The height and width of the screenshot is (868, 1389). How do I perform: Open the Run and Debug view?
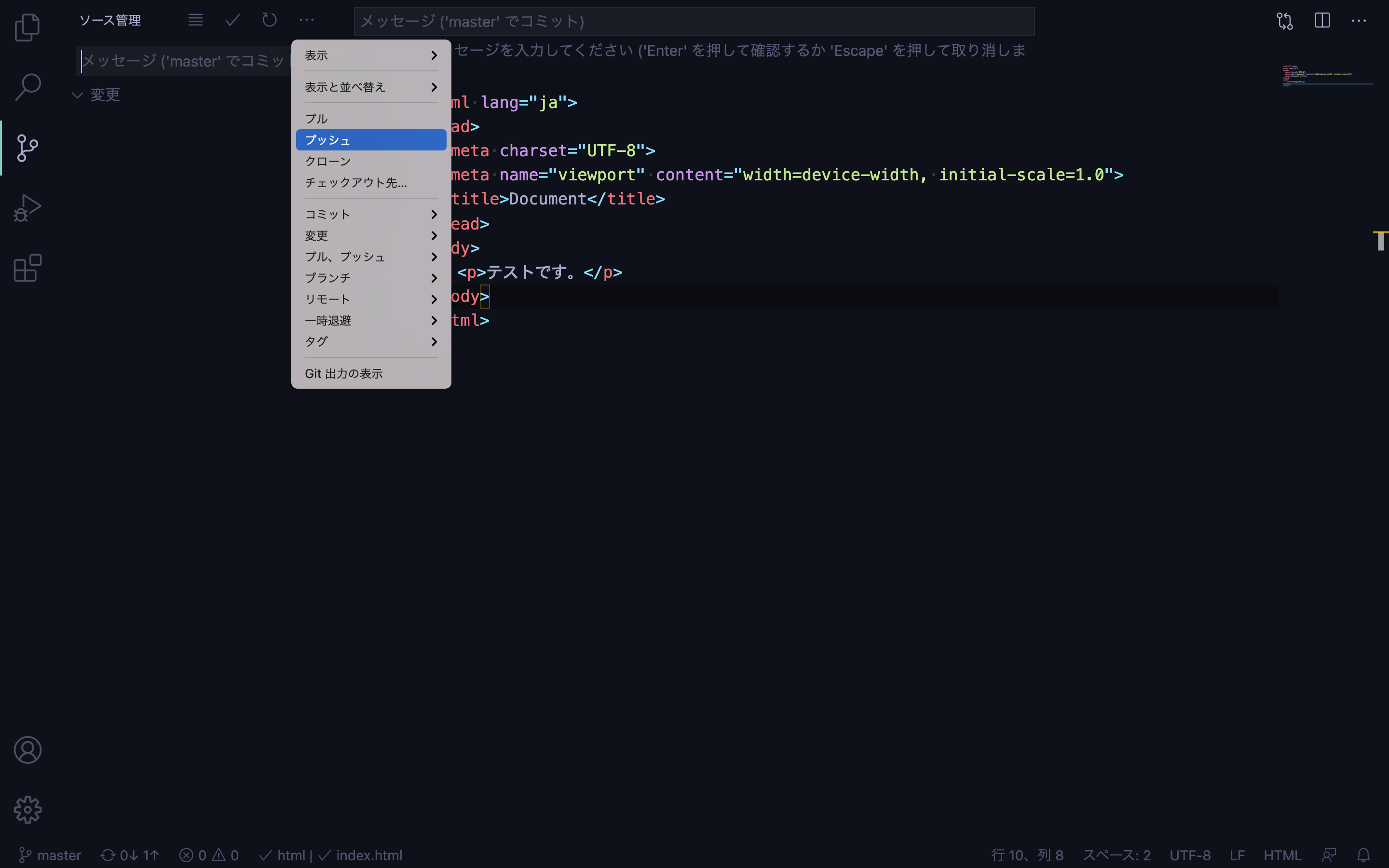(x=27, y=207)
